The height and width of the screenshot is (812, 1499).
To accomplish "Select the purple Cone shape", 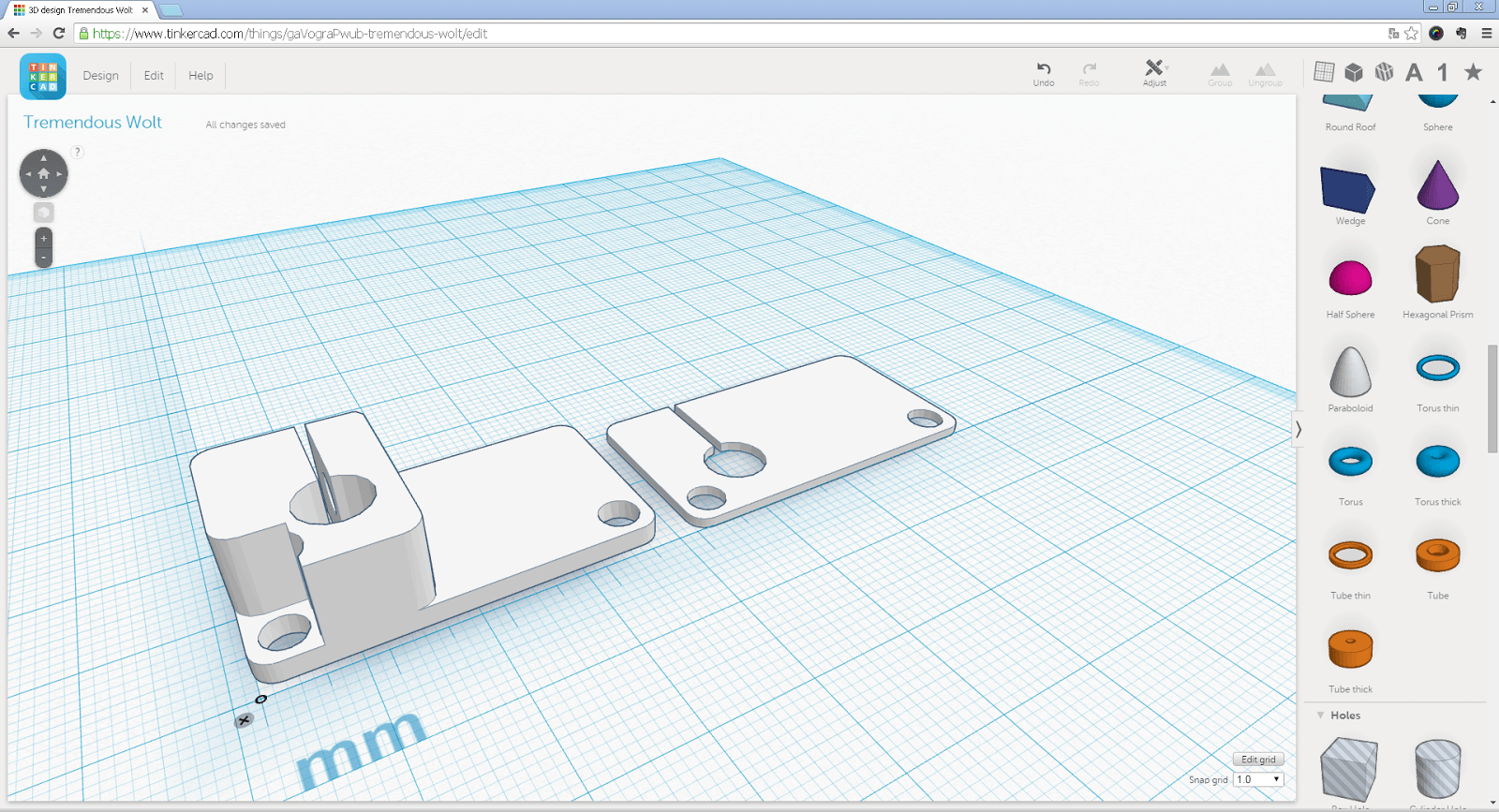I will (x=1438, y=185).
